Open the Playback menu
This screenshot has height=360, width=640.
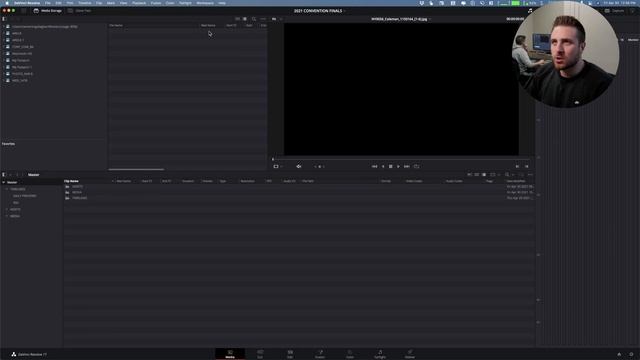(x=139, y=3)
